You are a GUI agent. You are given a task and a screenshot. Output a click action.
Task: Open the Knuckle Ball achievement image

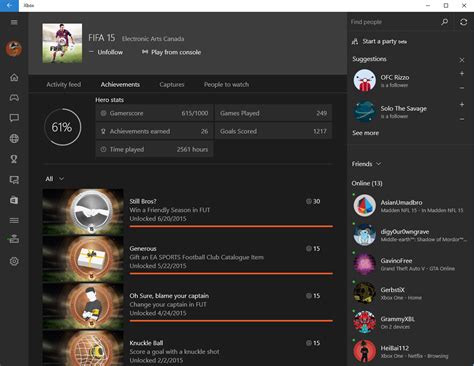coord(83,348)
